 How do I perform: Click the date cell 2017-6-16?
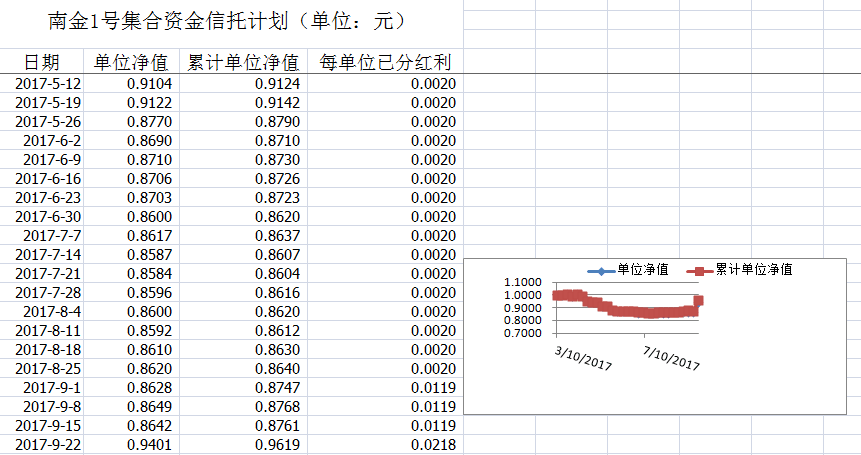(48, 178)
